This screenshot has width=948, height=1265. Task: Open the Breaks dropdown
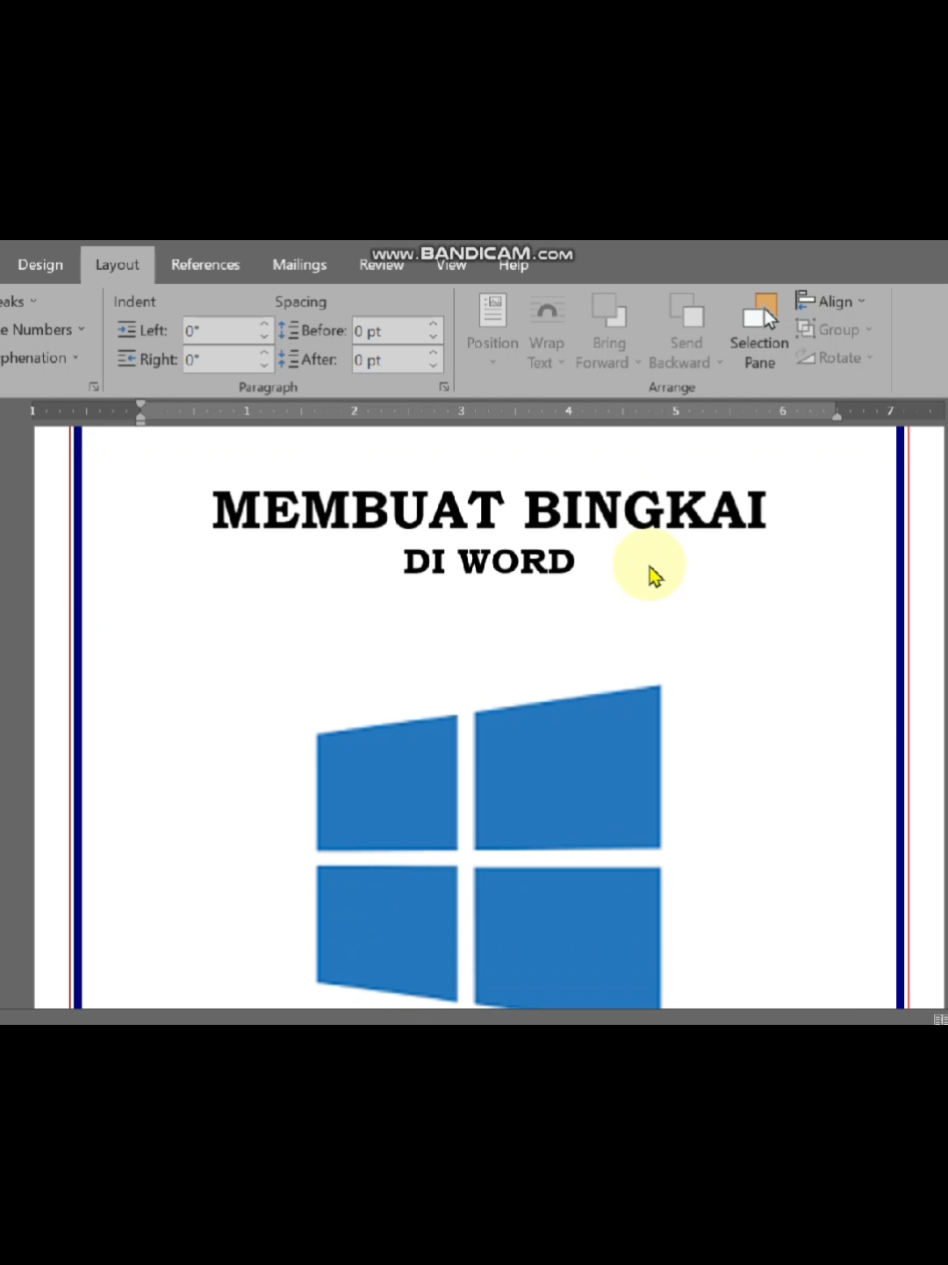point(18,301)
